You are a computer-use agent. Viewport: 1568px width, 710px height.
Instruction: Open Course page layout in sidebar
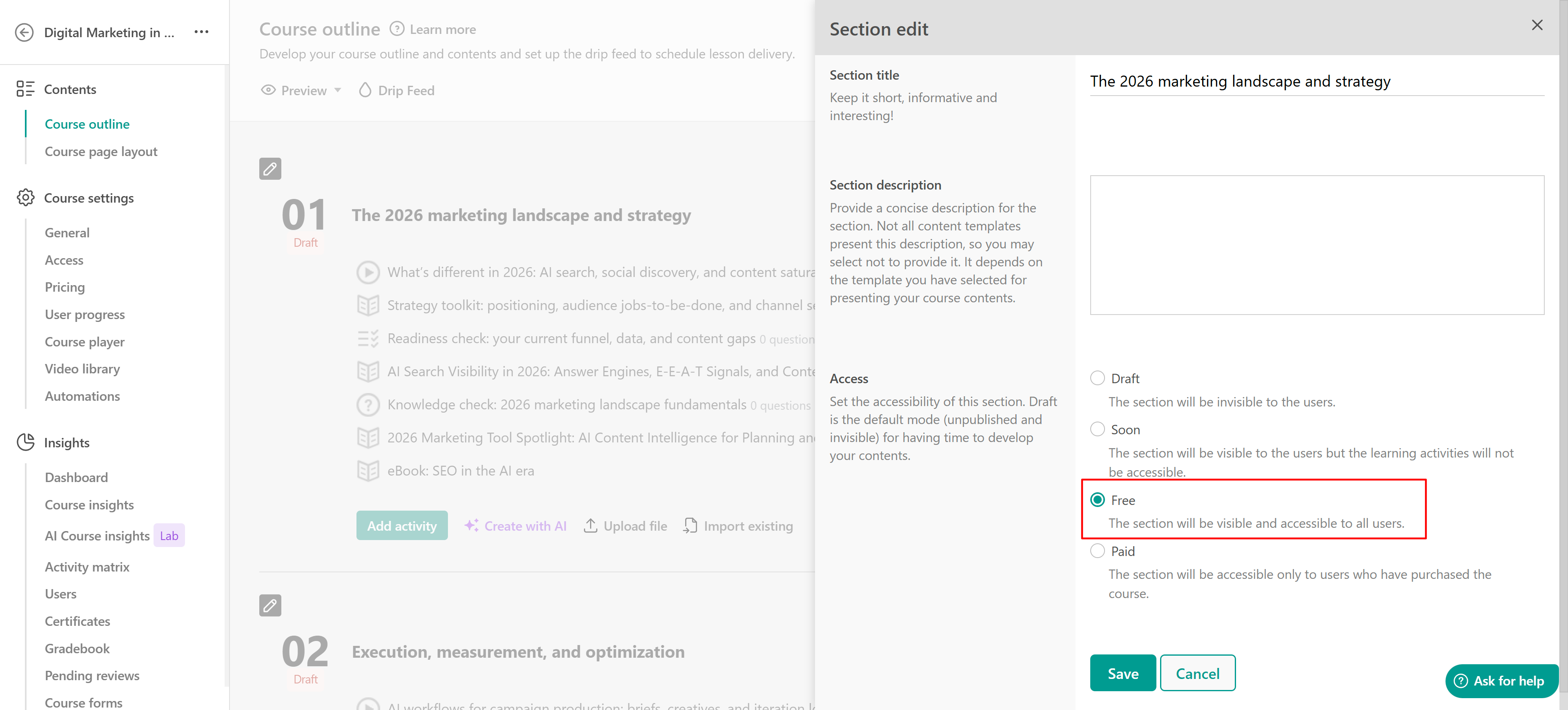(101, 152)
